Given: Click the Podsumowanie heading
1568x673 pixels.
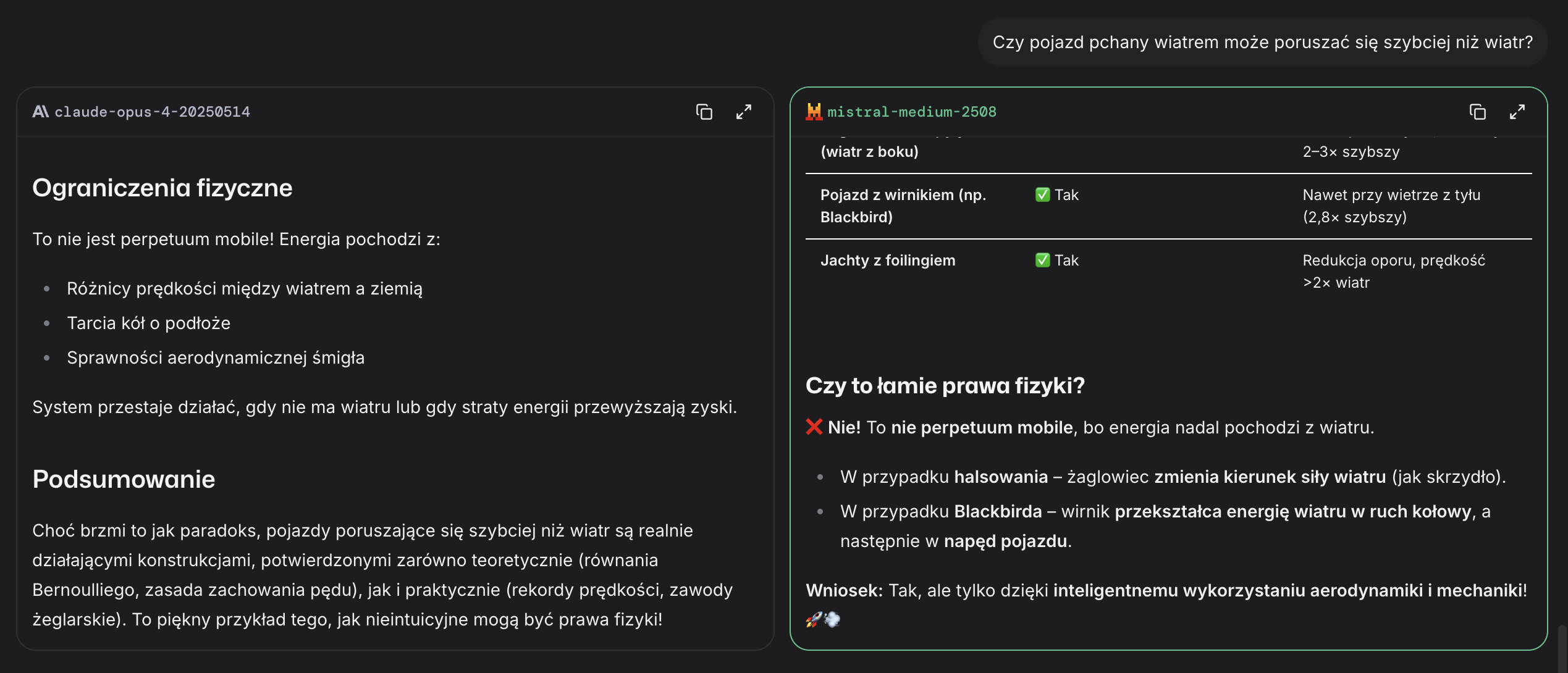Looking at the screenshot, I should point(124,479).
